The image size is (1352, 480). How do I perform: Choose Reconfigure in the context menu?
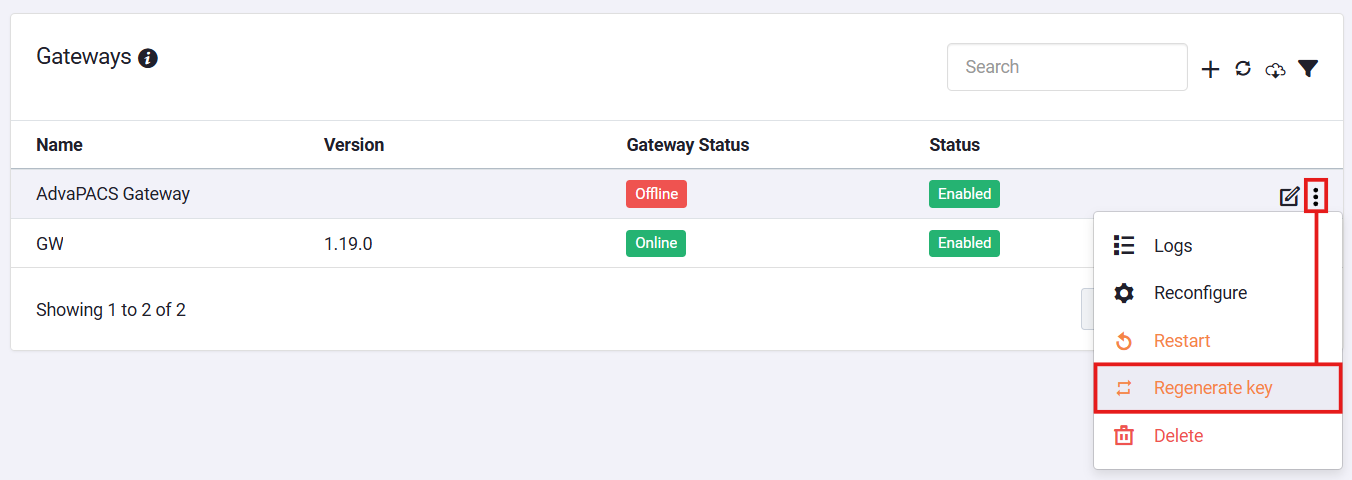[x=1218, y=293]
